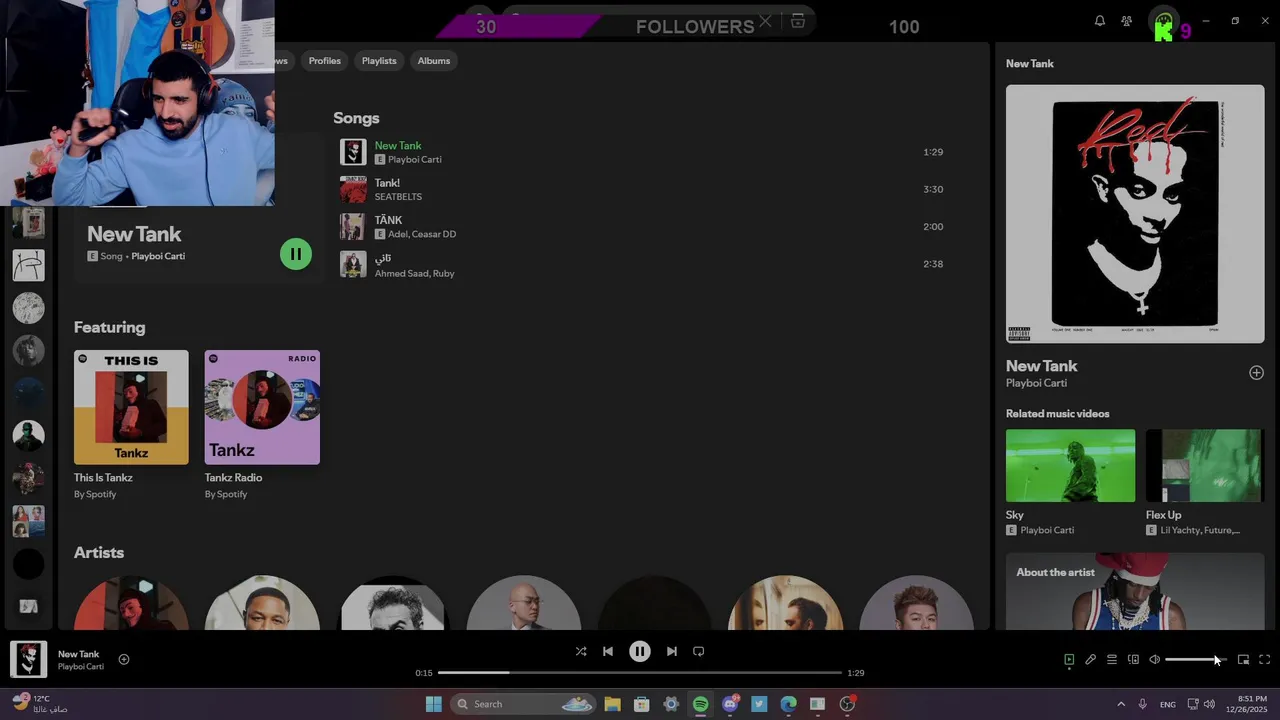The width and height of the screenshot is (1280, 720).
Task: Click the now playing album thumbnail in player bar
Action: tap(28, 659)
